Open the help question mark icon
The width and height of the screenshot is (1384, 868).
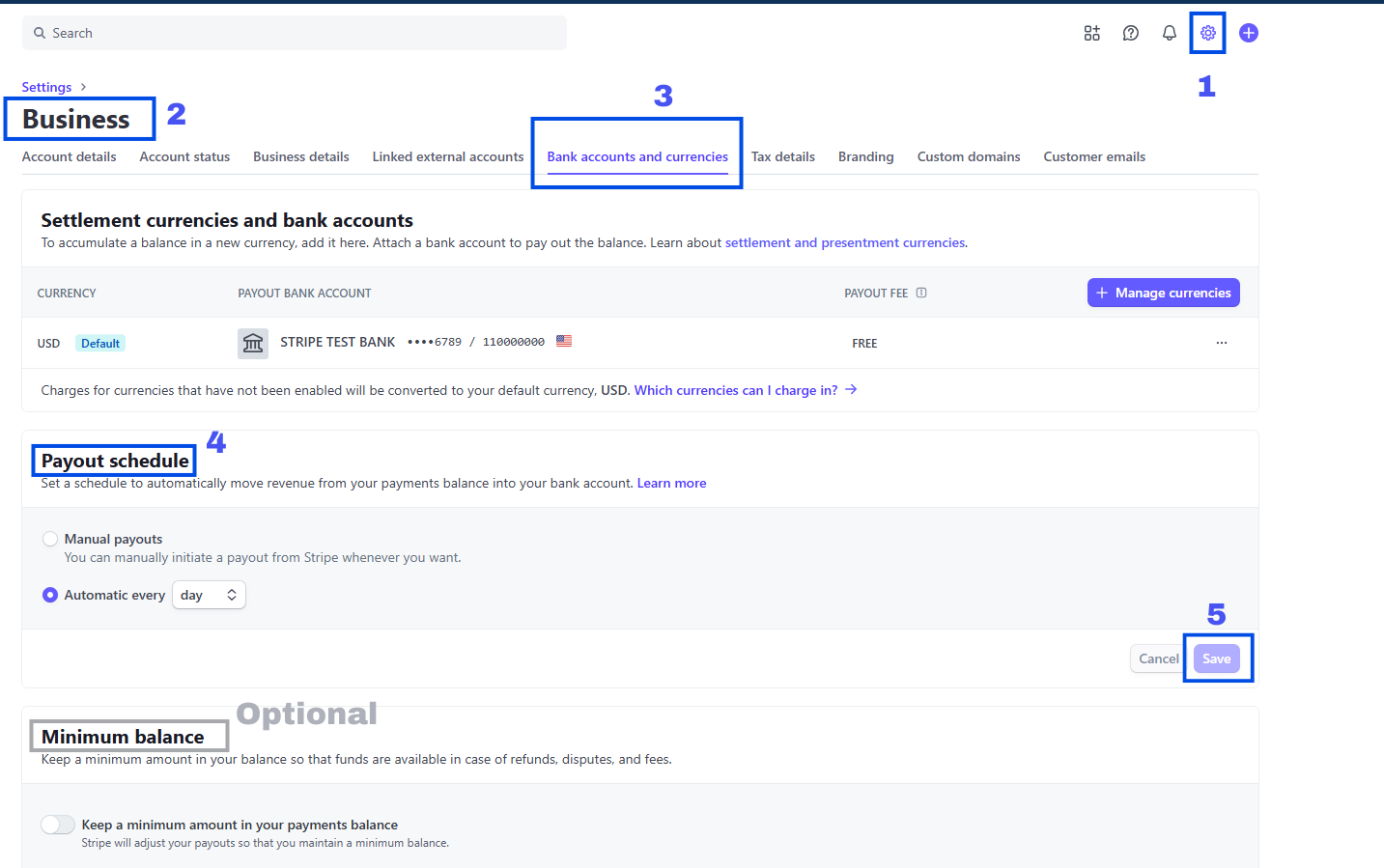pos(1130,33)
